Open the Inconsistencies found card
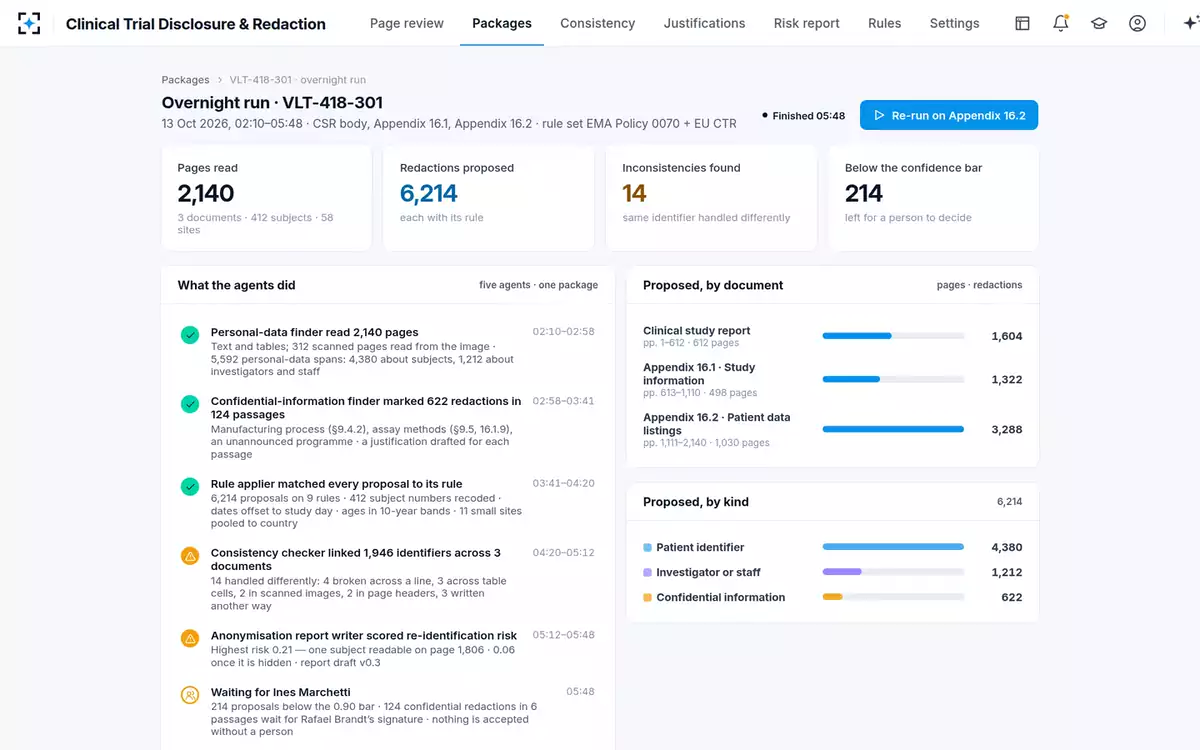1200x750 pixels. tap(711, 197)
